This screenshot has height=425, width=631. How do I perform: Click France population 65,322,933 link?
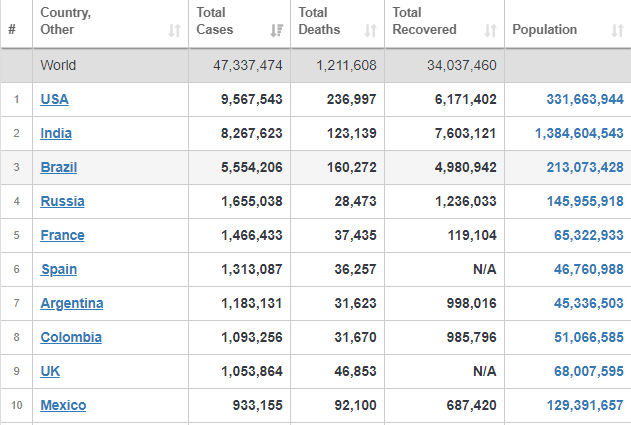pos(589,235)
